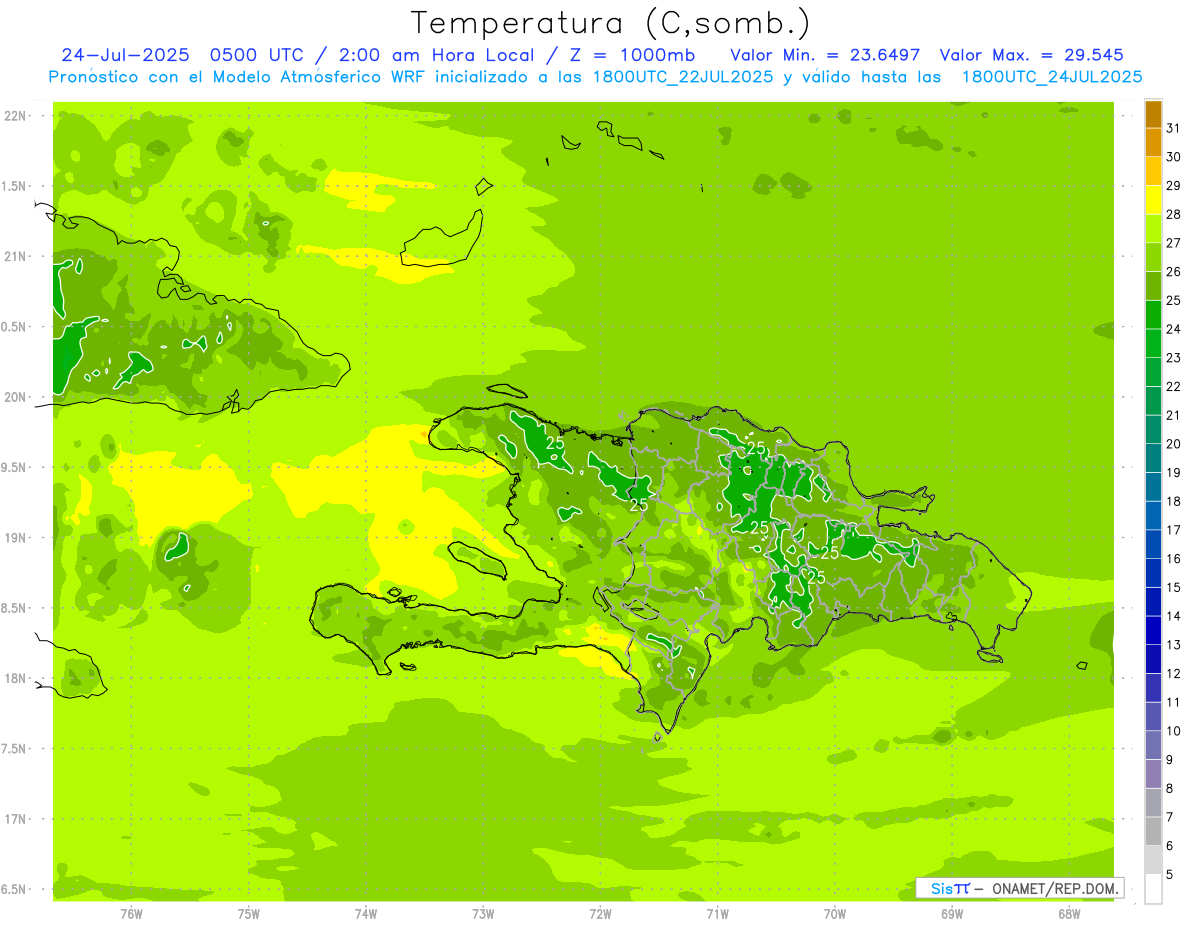Click the 73W longitude axis label

(483, 914)
